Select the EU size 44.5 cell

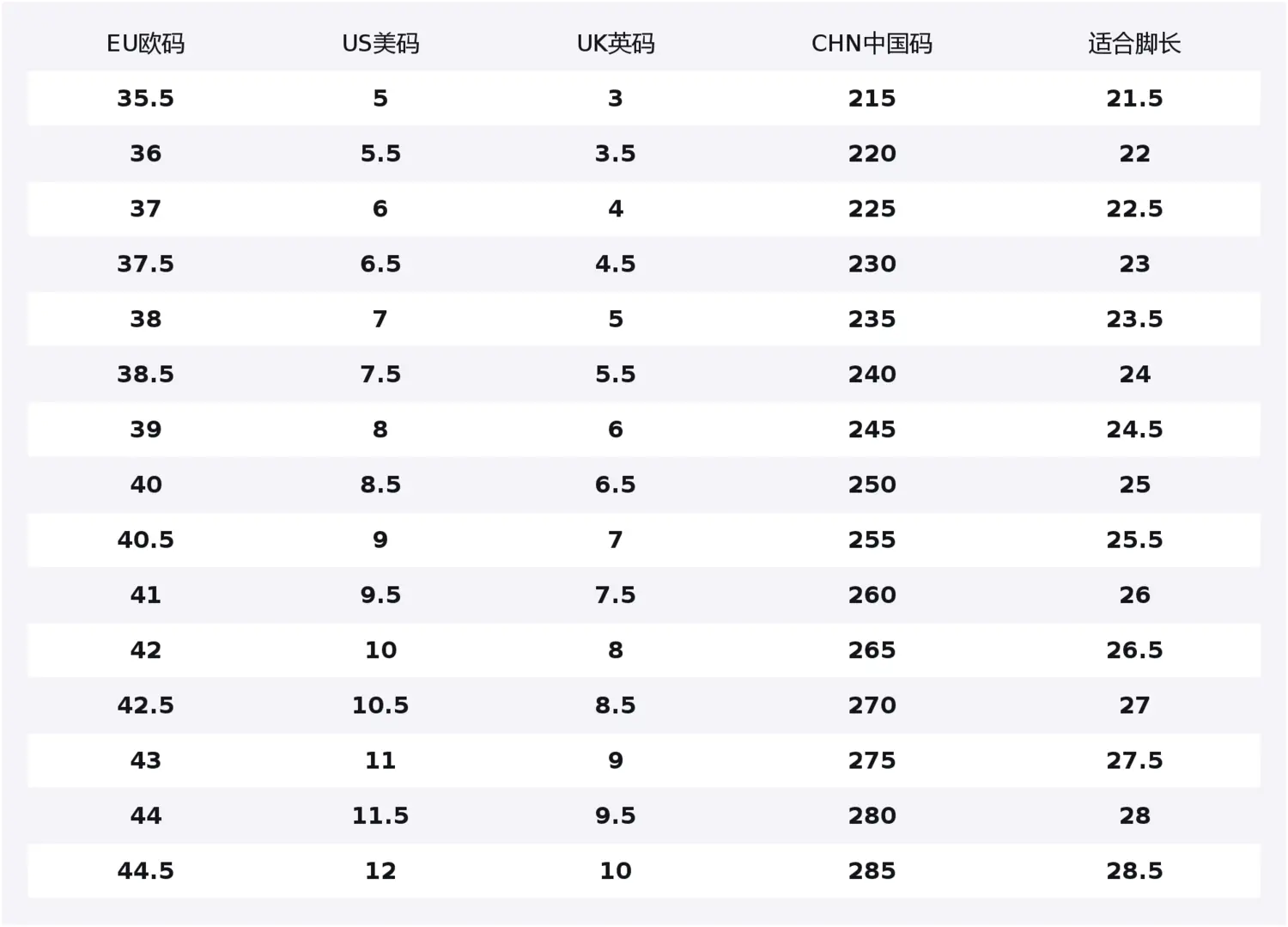pos(145,871)
